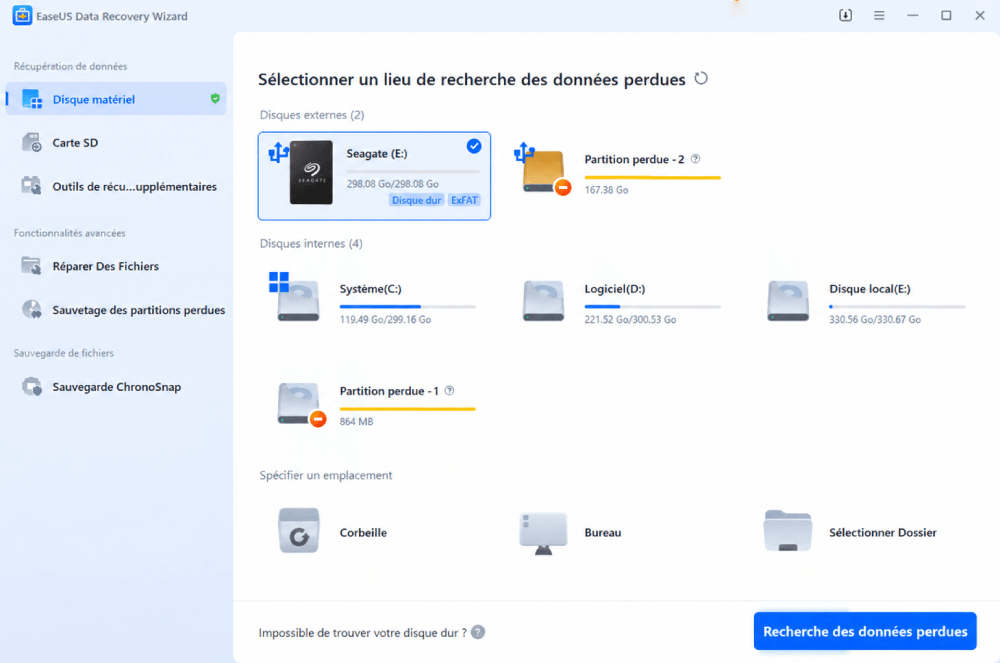This screenshot has height=663, width=1000.
Task: Click the 167.38 Go size text
Action: [x=607, y=190]
